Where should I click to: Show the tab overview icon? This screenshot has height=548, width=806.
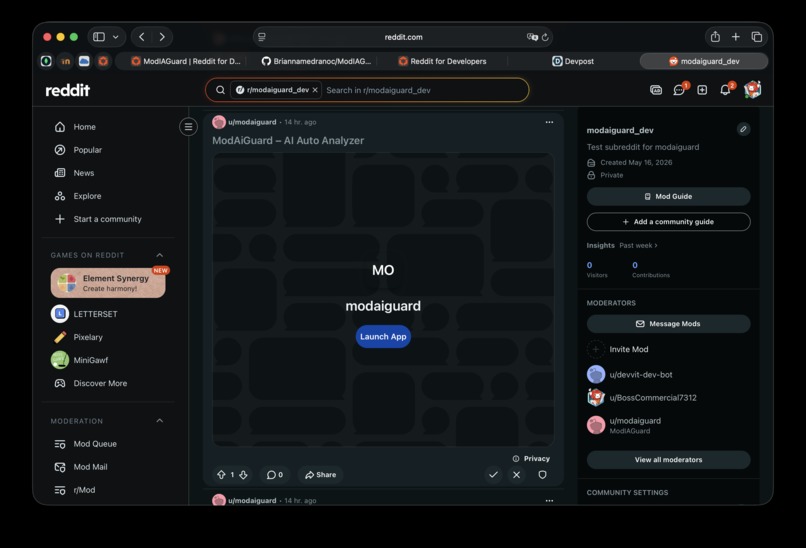(x=757, y=36)
